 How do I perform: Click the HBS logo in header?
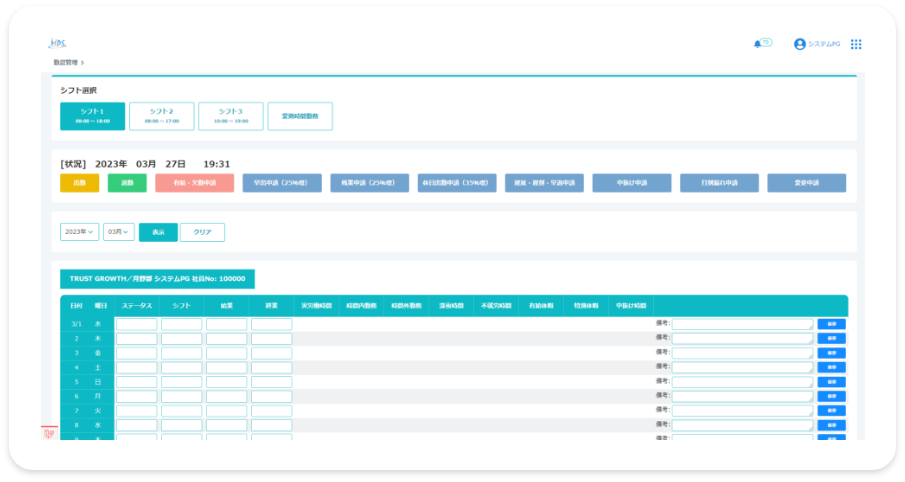[x=57, y=43]
